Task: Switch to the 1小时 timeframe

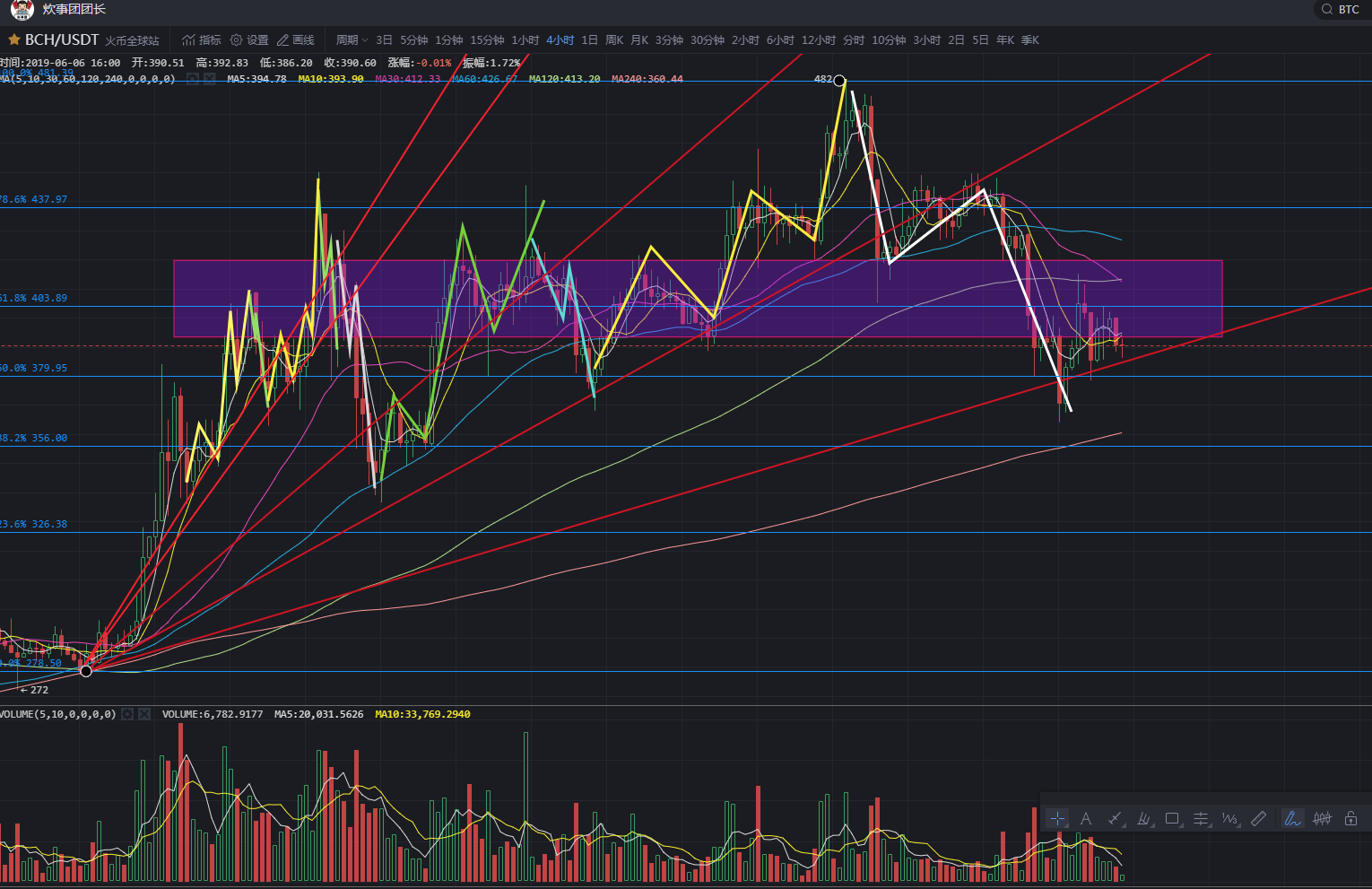Action: coord(525,39)
